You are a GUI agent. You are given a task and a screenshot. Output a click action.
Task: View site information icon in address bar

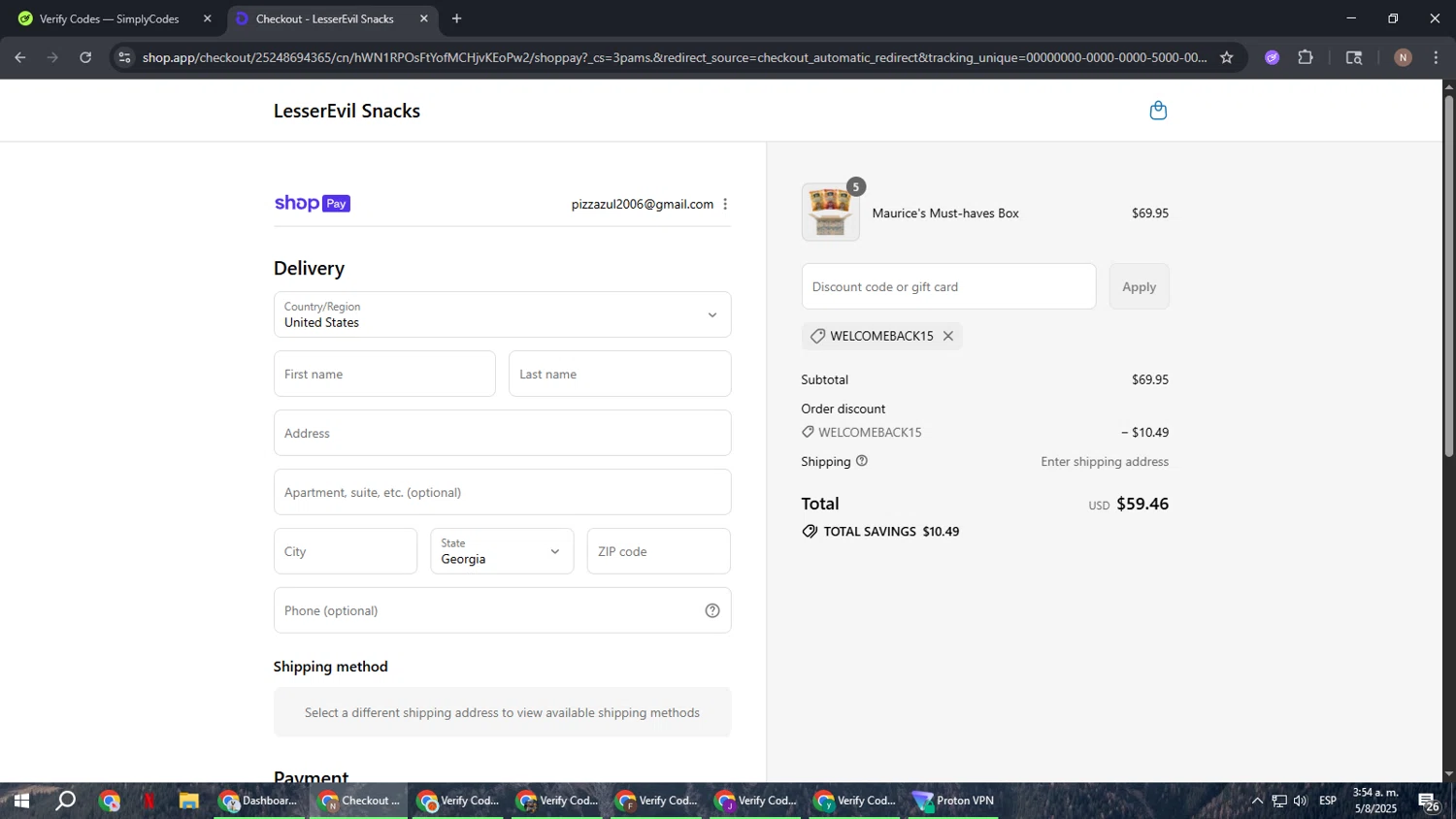(124, 57)
